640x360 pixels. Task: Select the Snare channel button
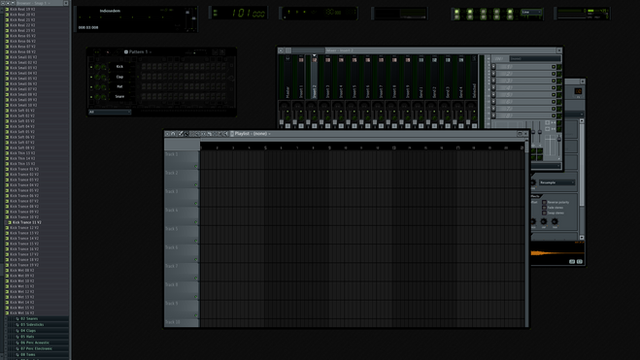tap(120, 97)
